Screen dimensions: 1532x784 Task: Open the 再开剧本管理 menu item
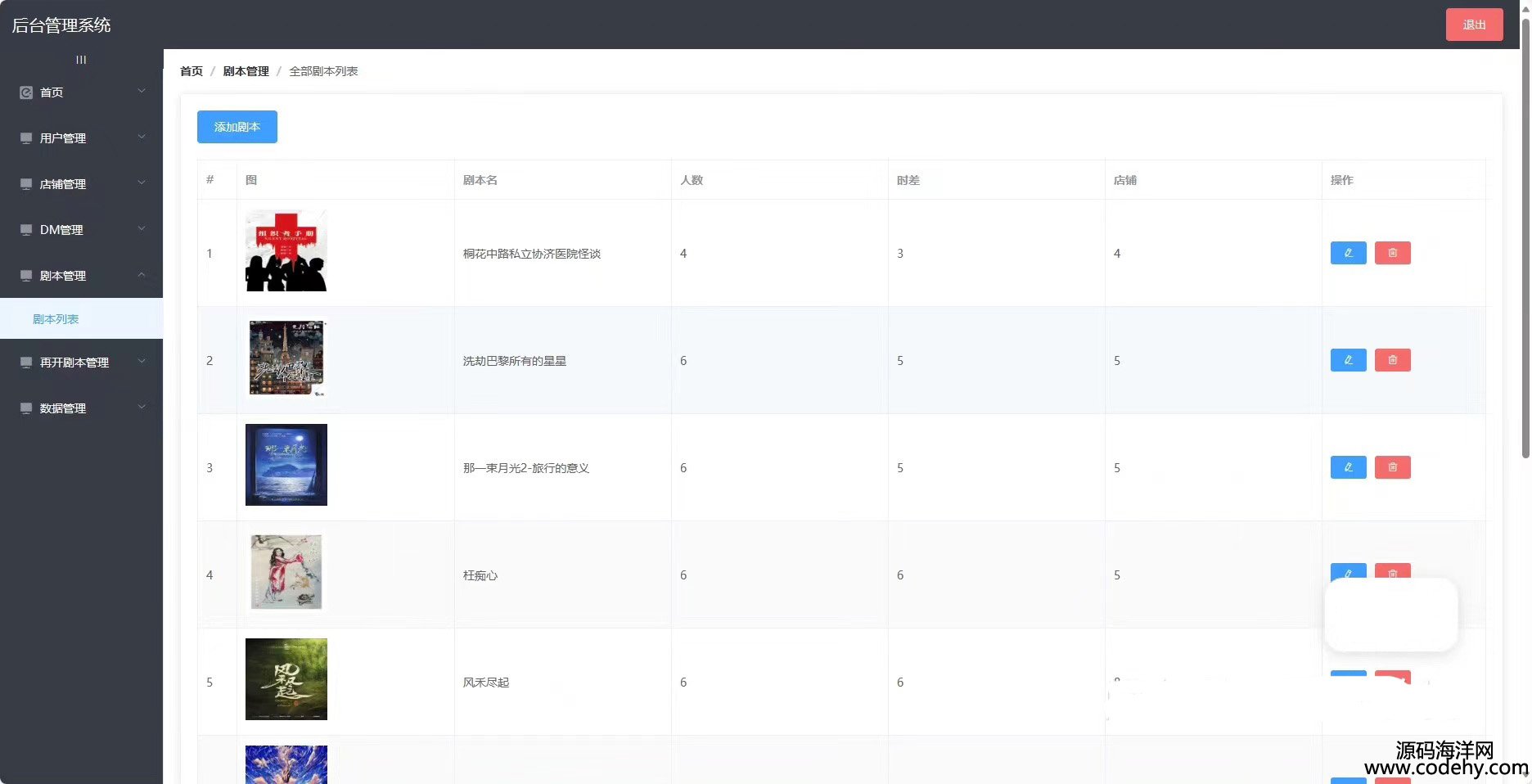[81, 363]
